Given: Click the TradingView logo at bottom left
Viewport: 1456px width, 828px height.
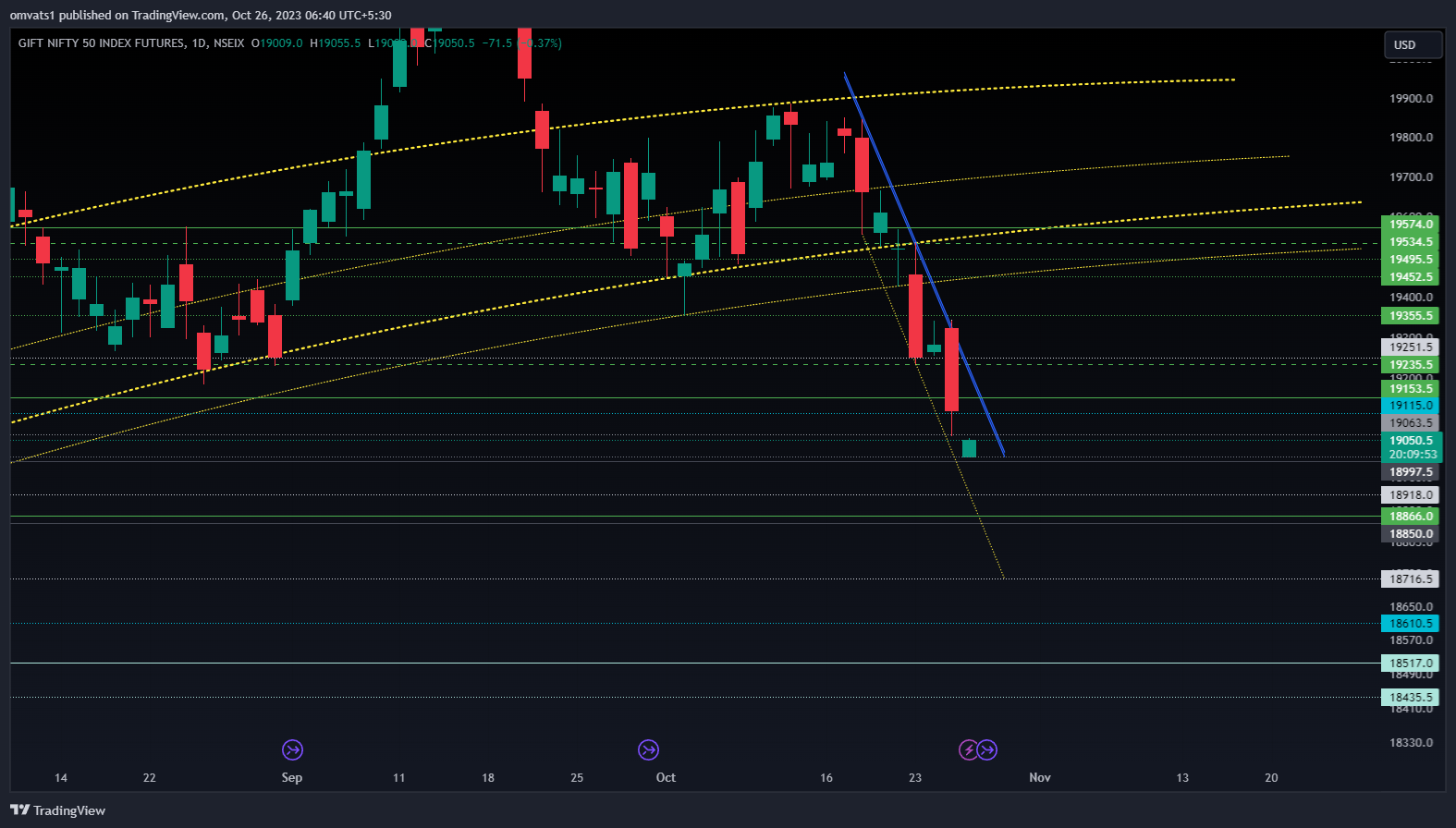Looking at the screenshot, I should tap(57, 810).
